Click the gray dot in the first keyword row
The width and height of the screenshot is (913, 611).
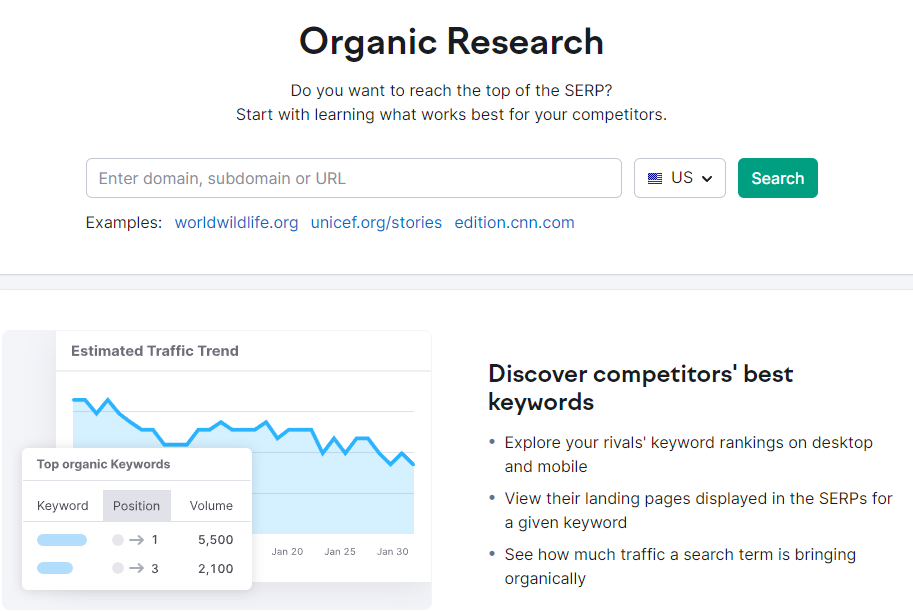tap(118, 540)
